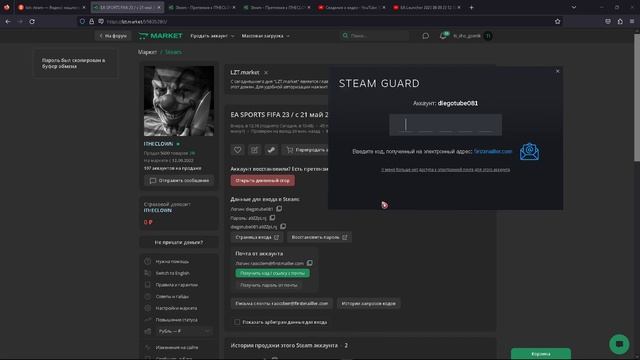Expand 'Продать аккаунт' dropdown menu
The height and width of the screenshot is (360, 640).
(x=212, y=36)
